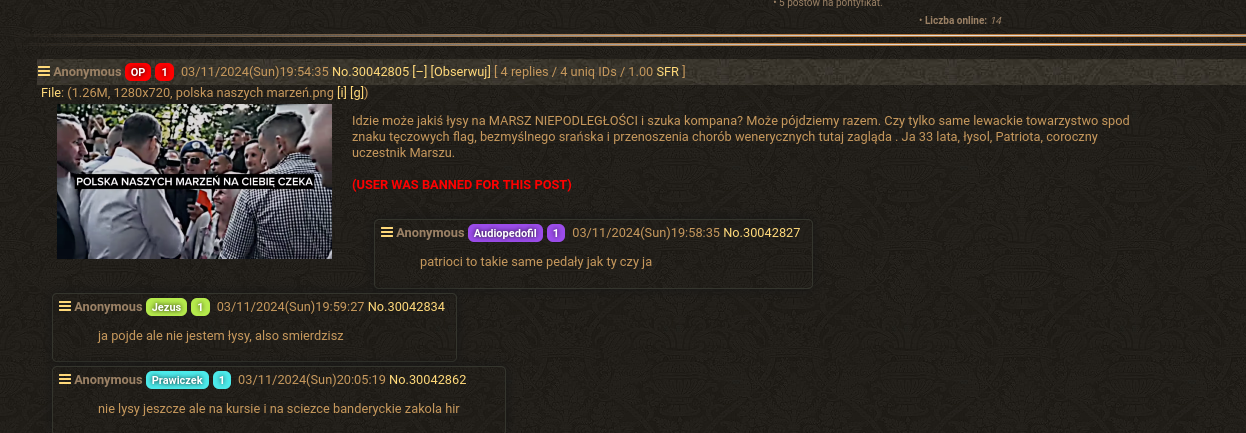The image size is (1246, 433).
Task: Open menu icon for post No.30042827
Action: pyautogui.click(x=387, y=232)
